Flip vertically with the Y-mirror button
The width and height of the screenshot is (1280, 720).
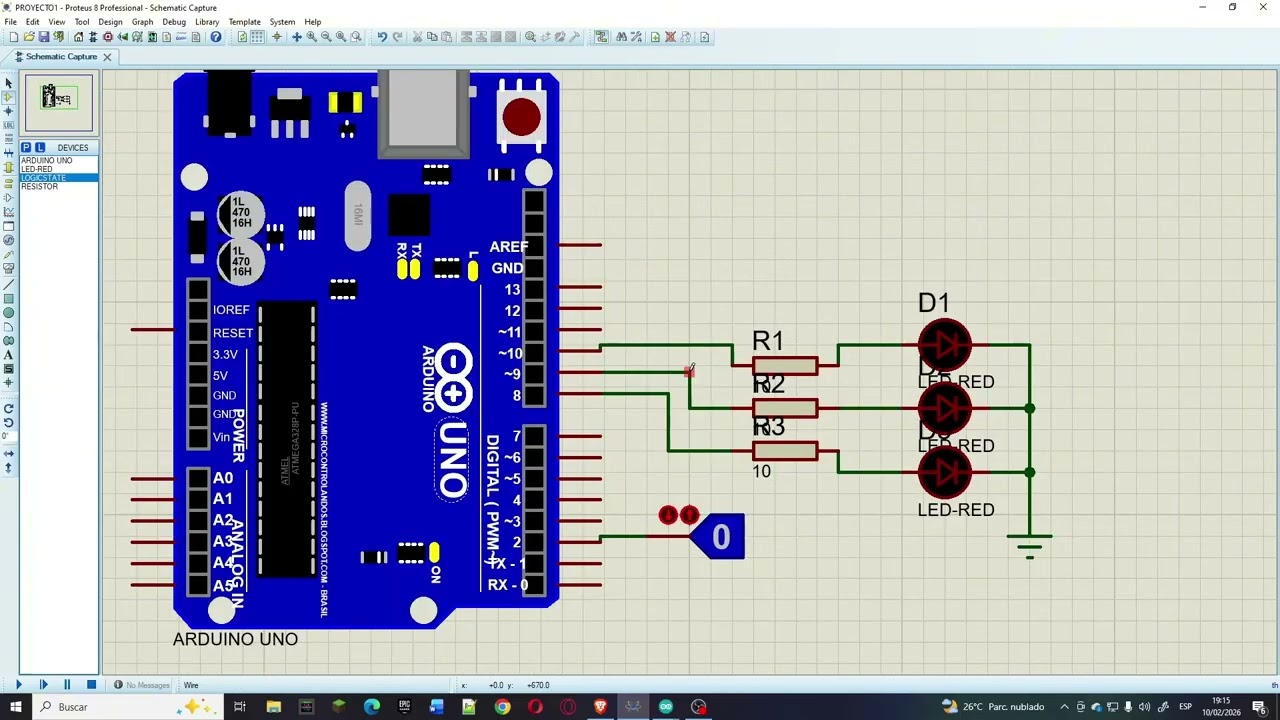coord(8,467)
